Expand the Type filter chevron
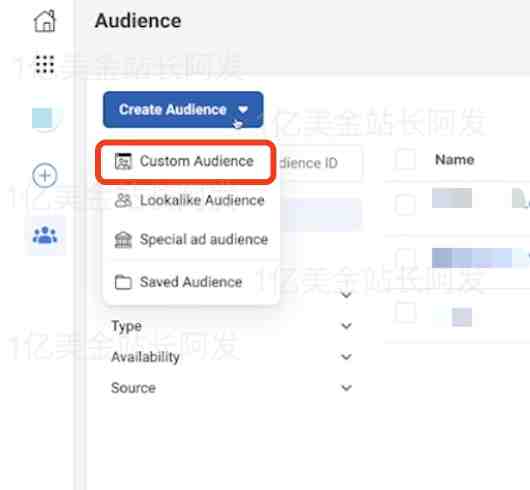Screen dimensions: 530x490 pyautogui.click(x=346, y=326)
